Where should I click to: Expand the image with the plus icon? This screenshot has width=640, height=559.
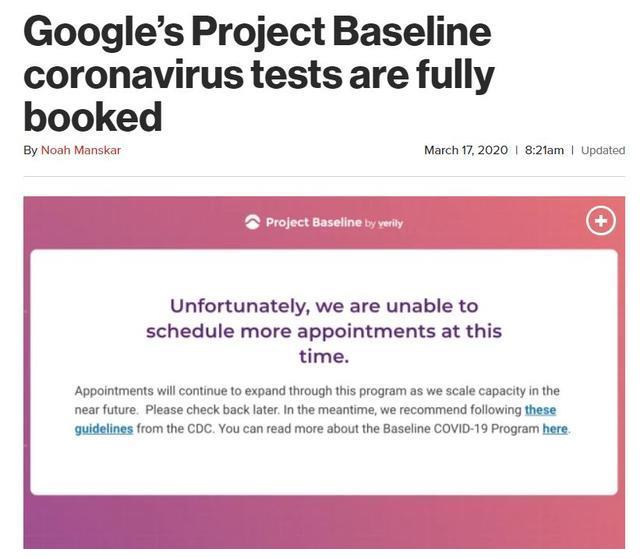(x=600, y=221)
